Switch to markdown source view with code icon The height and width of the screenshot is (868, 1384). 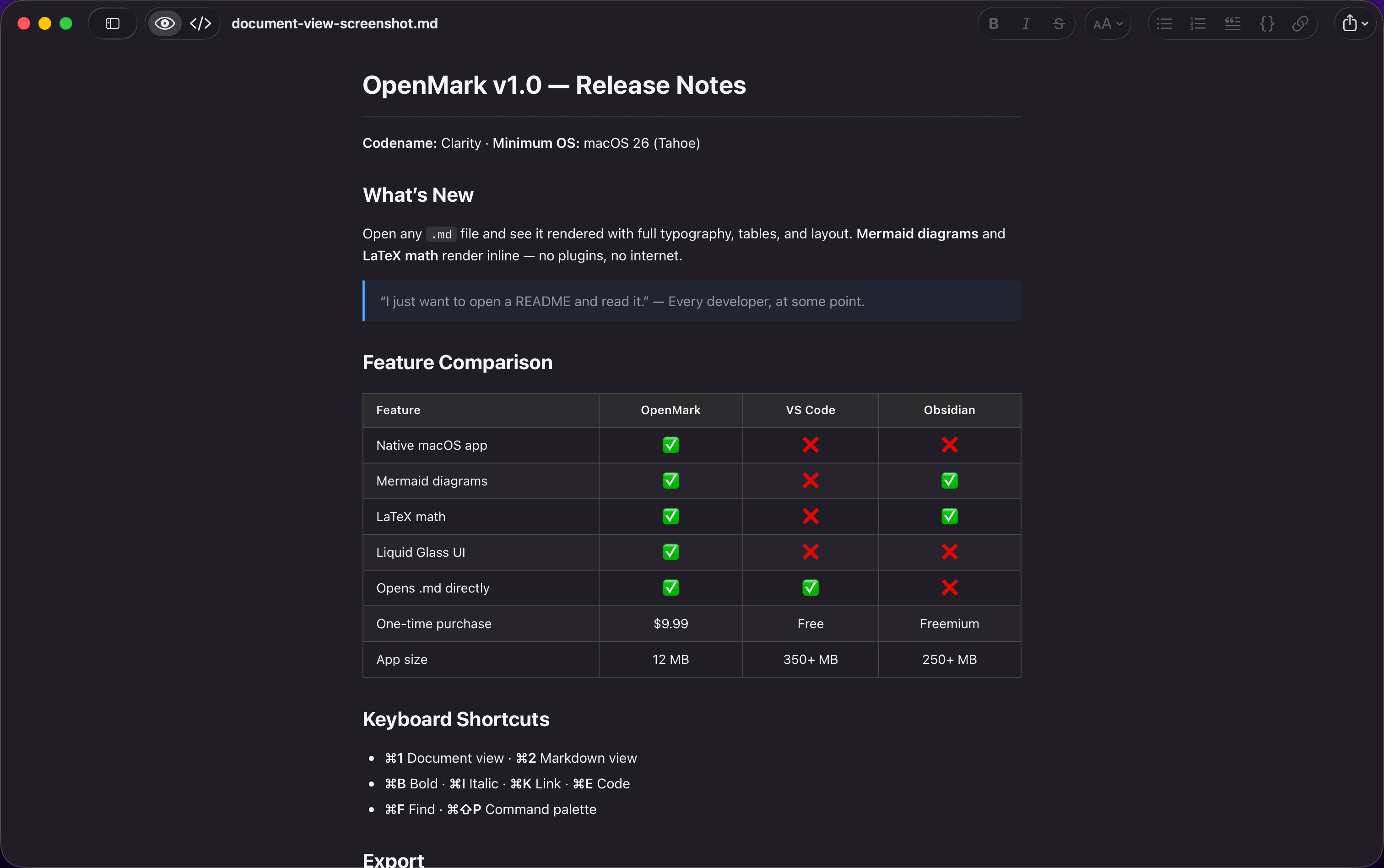point(200,23)
